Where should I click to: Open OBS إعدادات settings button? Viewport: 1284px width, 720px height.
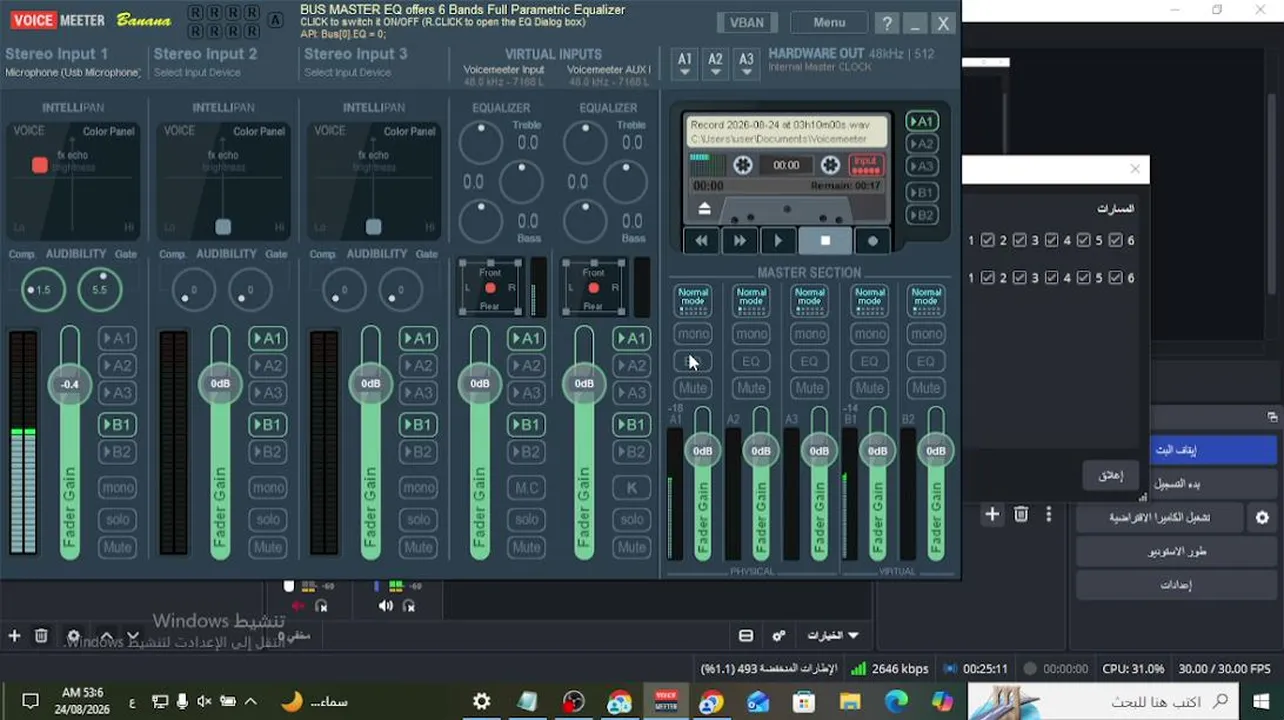pos(1177,586)
